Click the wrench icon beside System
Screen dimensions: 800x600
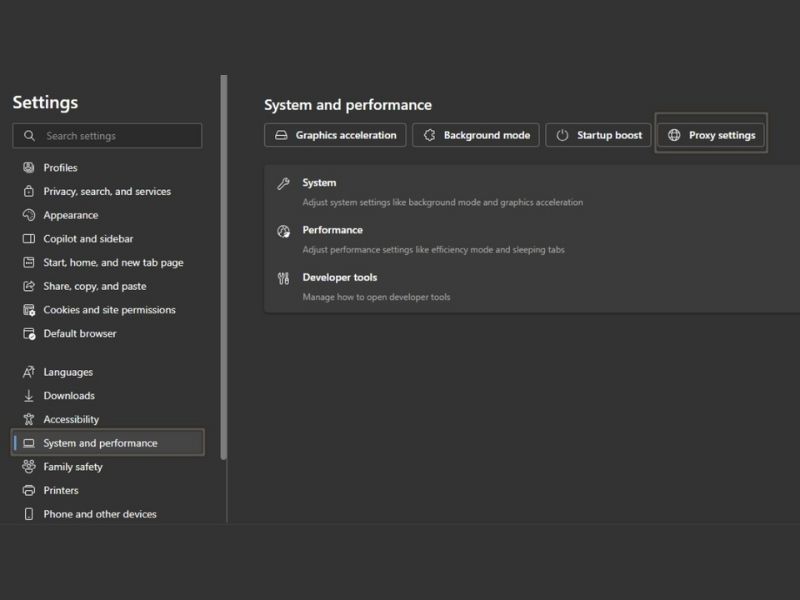point(283,184)
